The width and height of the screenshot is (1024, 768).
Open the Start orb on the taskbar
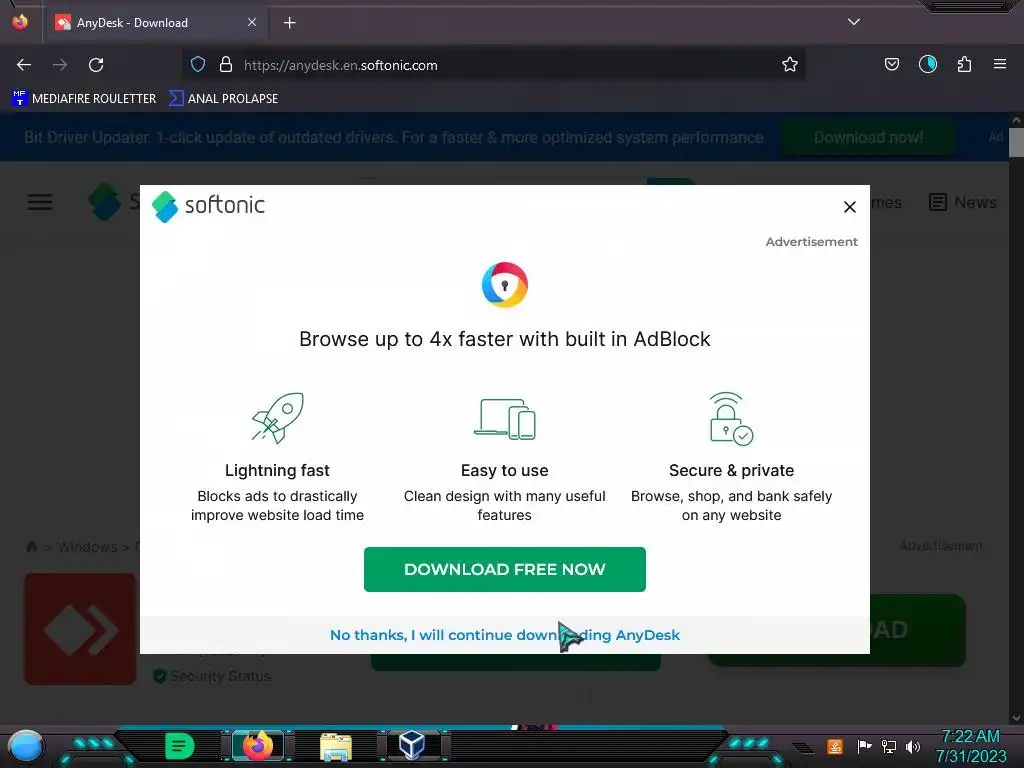pyautogui.click(x=26, y=747)
